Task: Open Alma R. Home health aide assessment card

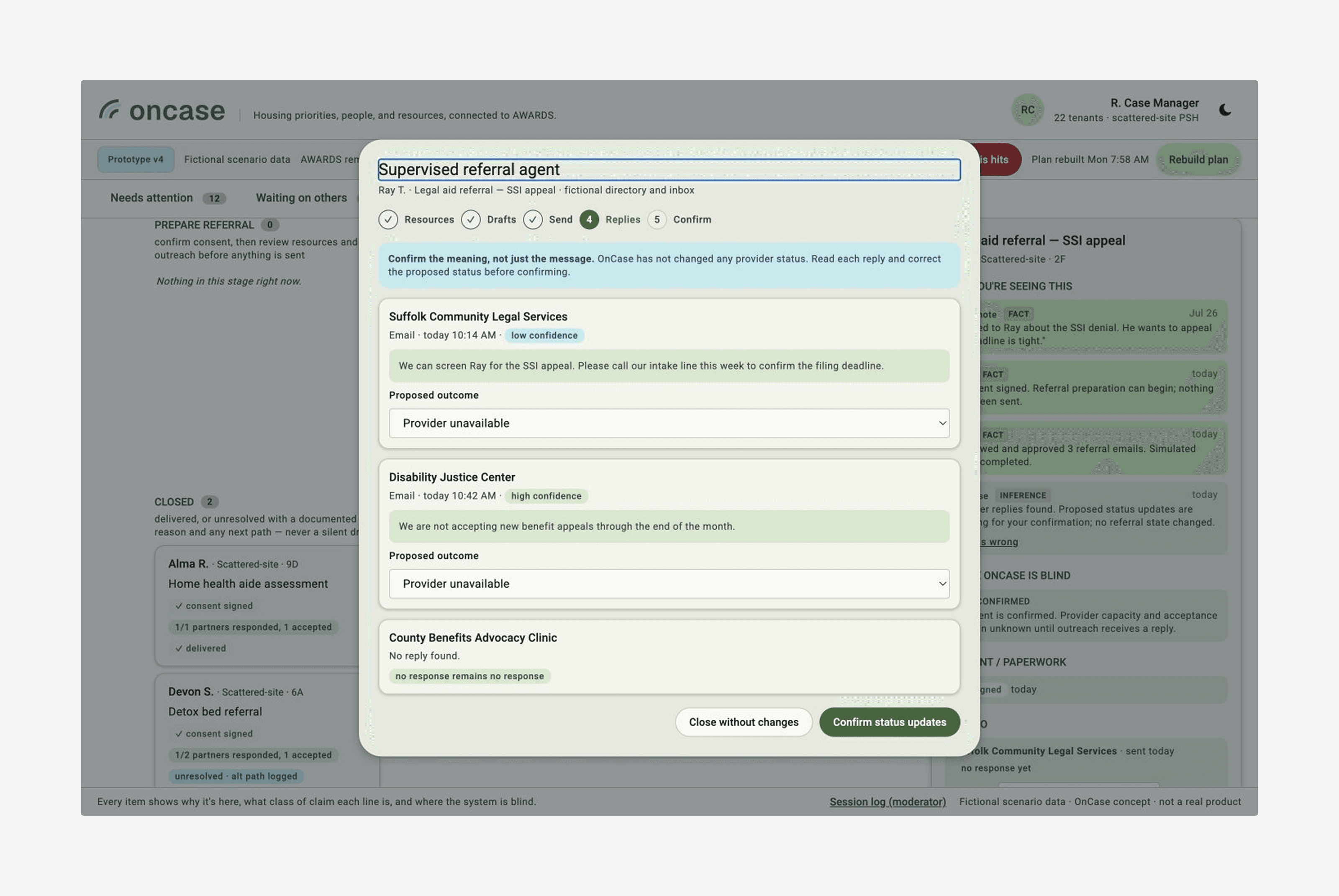Action: (257, 606)
